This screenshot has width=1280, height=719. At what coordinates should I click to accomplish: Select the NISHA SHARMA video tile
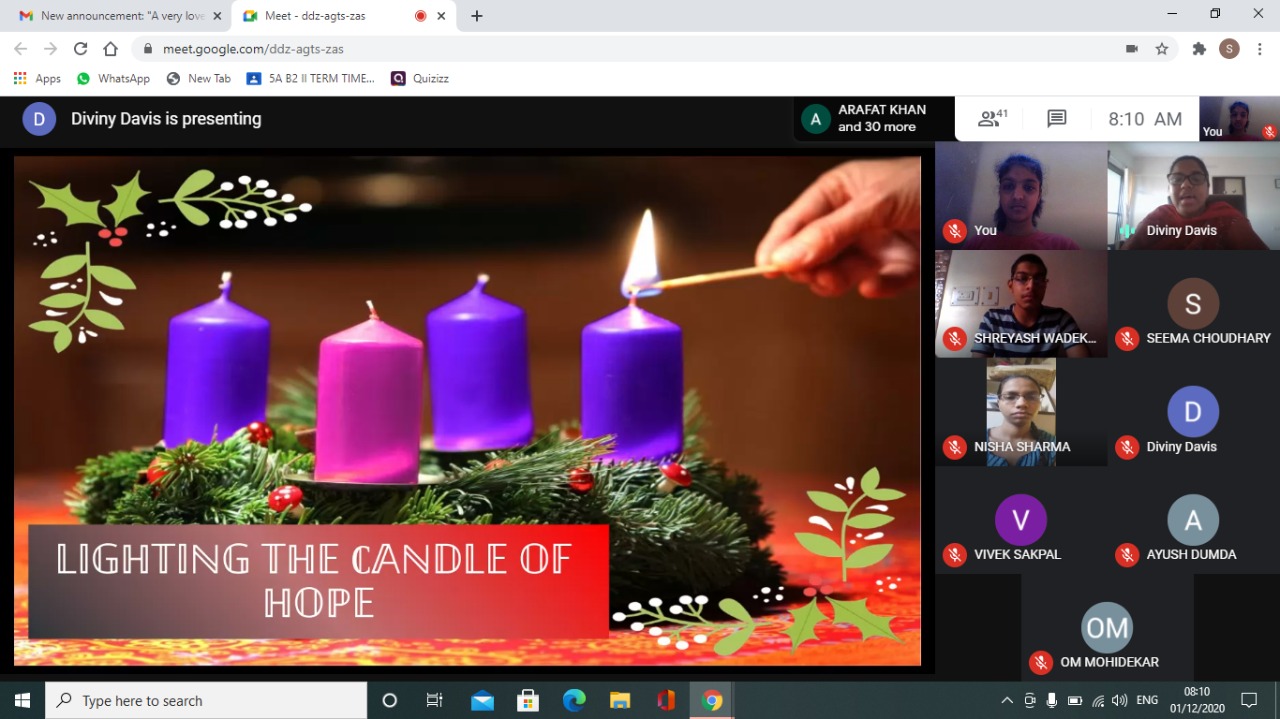click(1021, 411)
